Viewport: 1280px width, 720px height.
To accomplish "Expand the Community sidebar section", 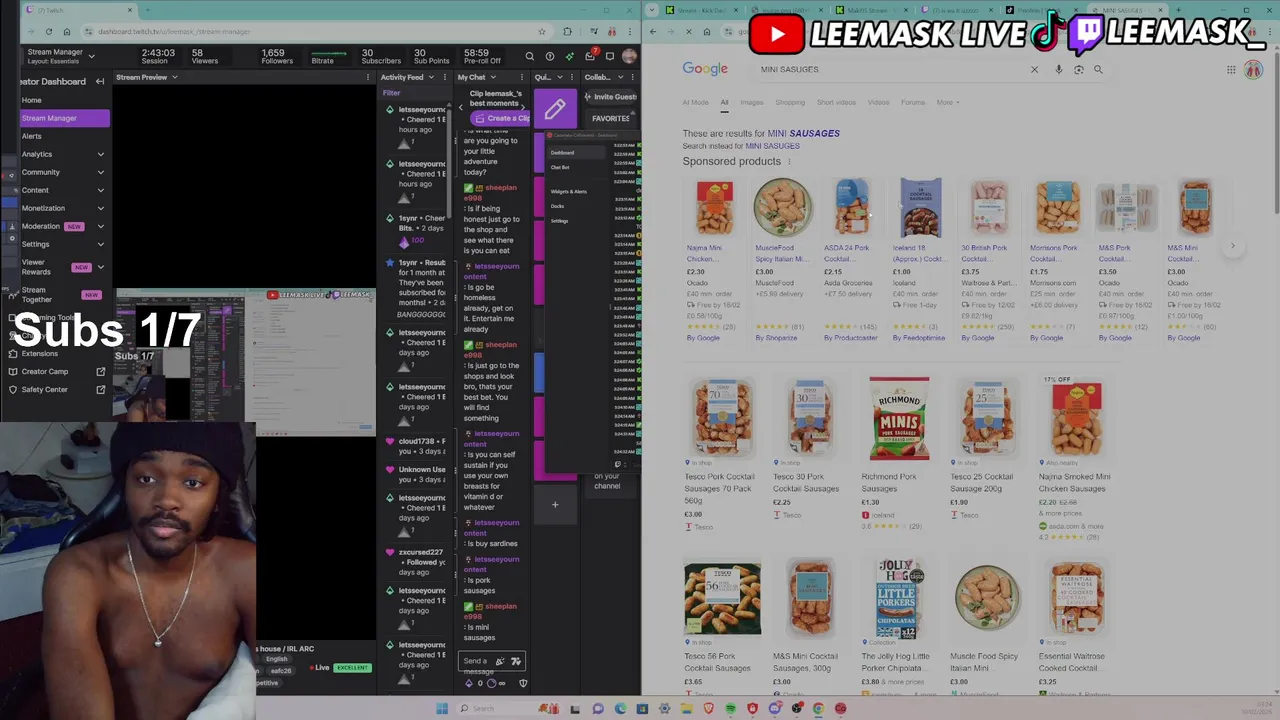I will point(100,172).
